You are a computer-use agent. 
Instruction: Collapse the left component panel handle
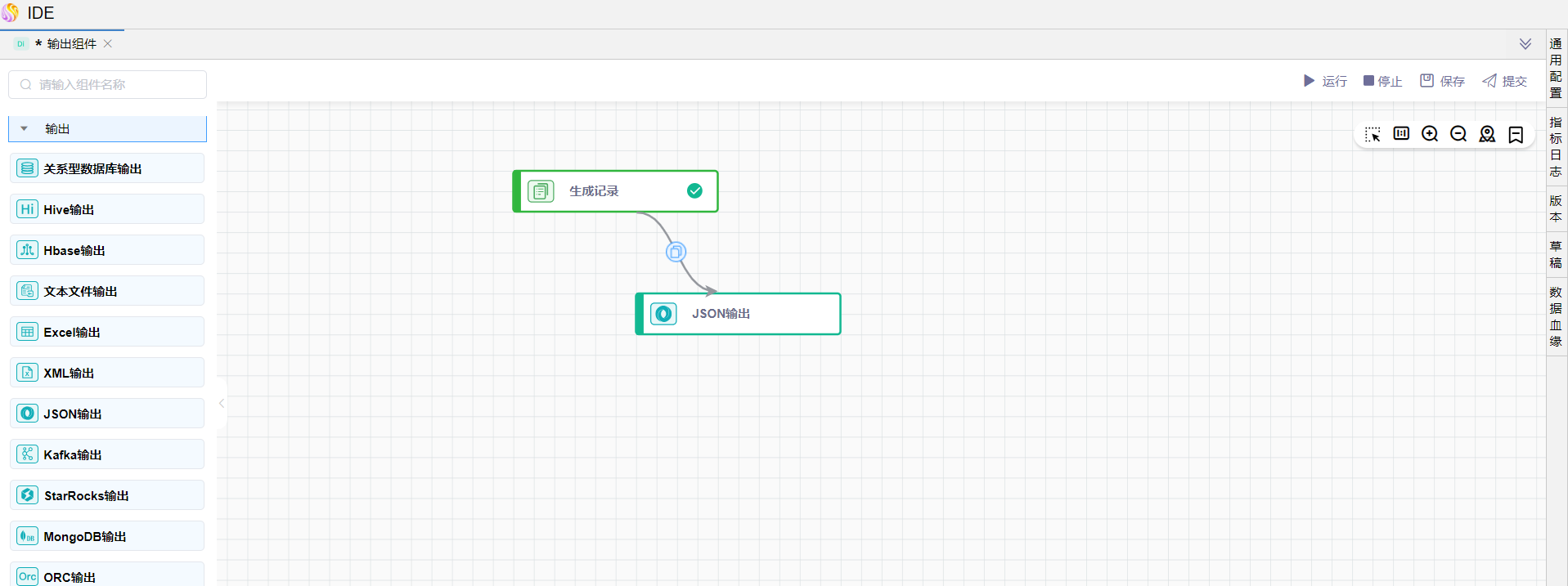[222, 403]
